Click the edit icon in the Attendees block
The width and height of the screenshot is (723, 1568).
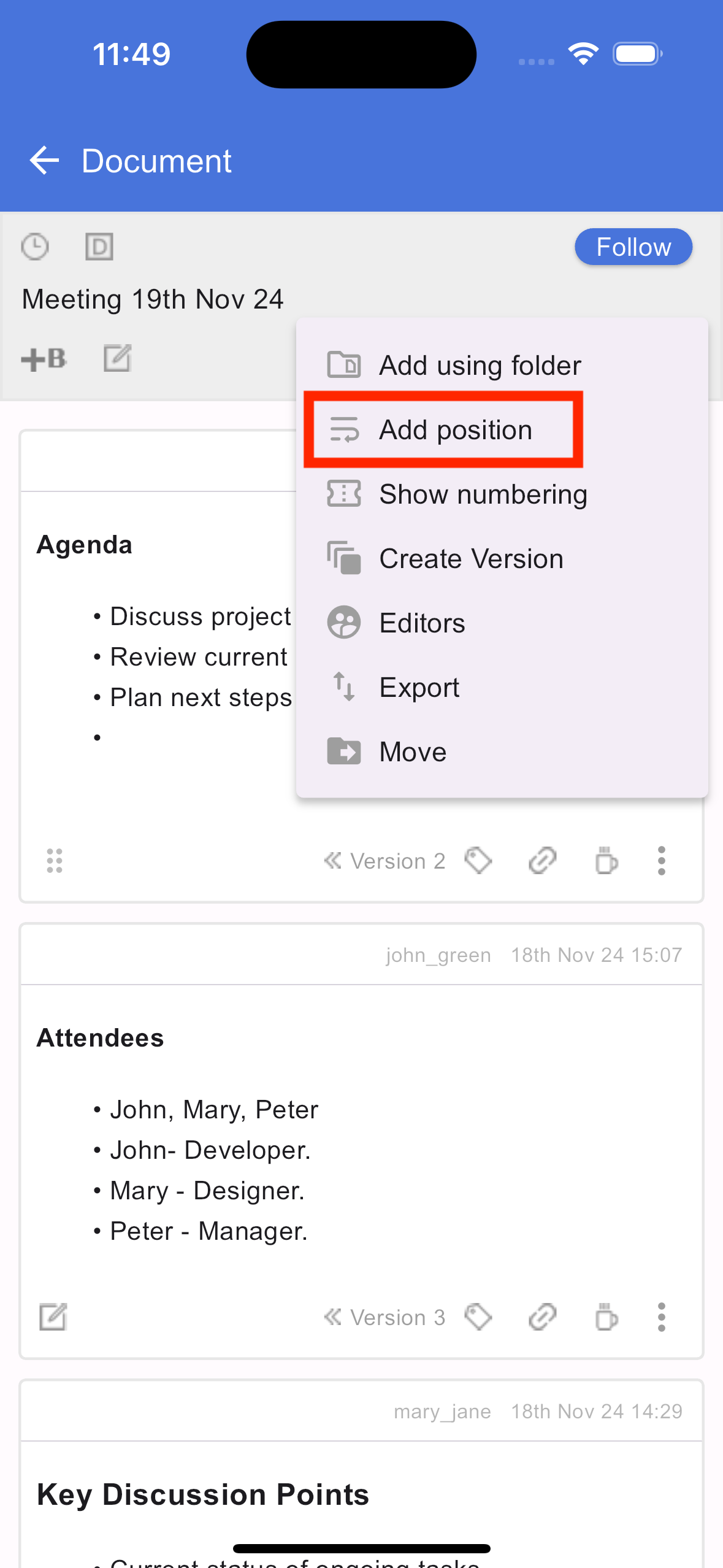[53, 1317]
